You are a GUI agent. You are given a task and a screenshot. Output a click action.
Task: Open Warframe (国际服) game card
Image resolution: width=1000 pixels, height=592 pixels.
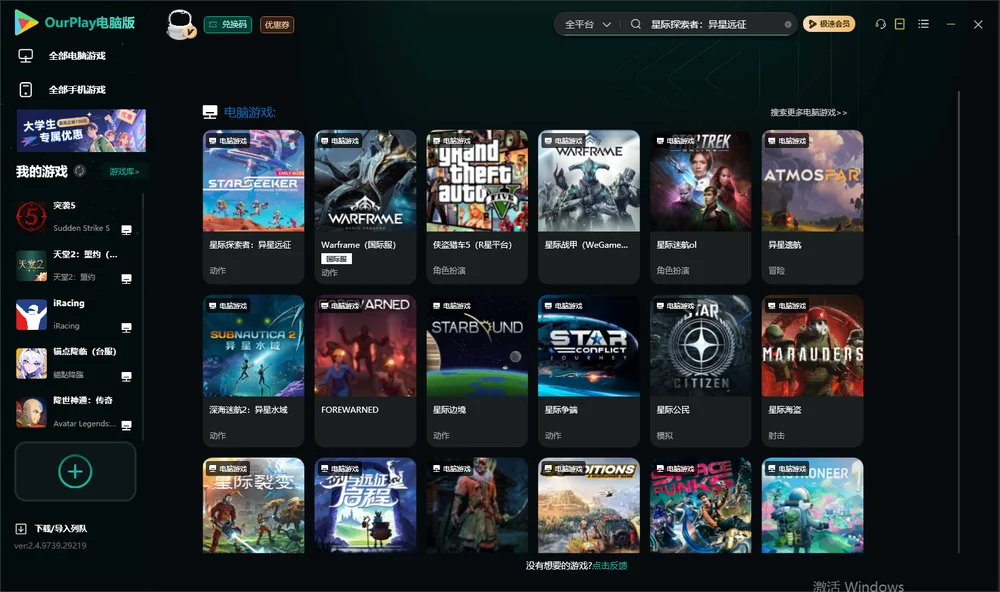pyautogui.click(x=365, y=207)
